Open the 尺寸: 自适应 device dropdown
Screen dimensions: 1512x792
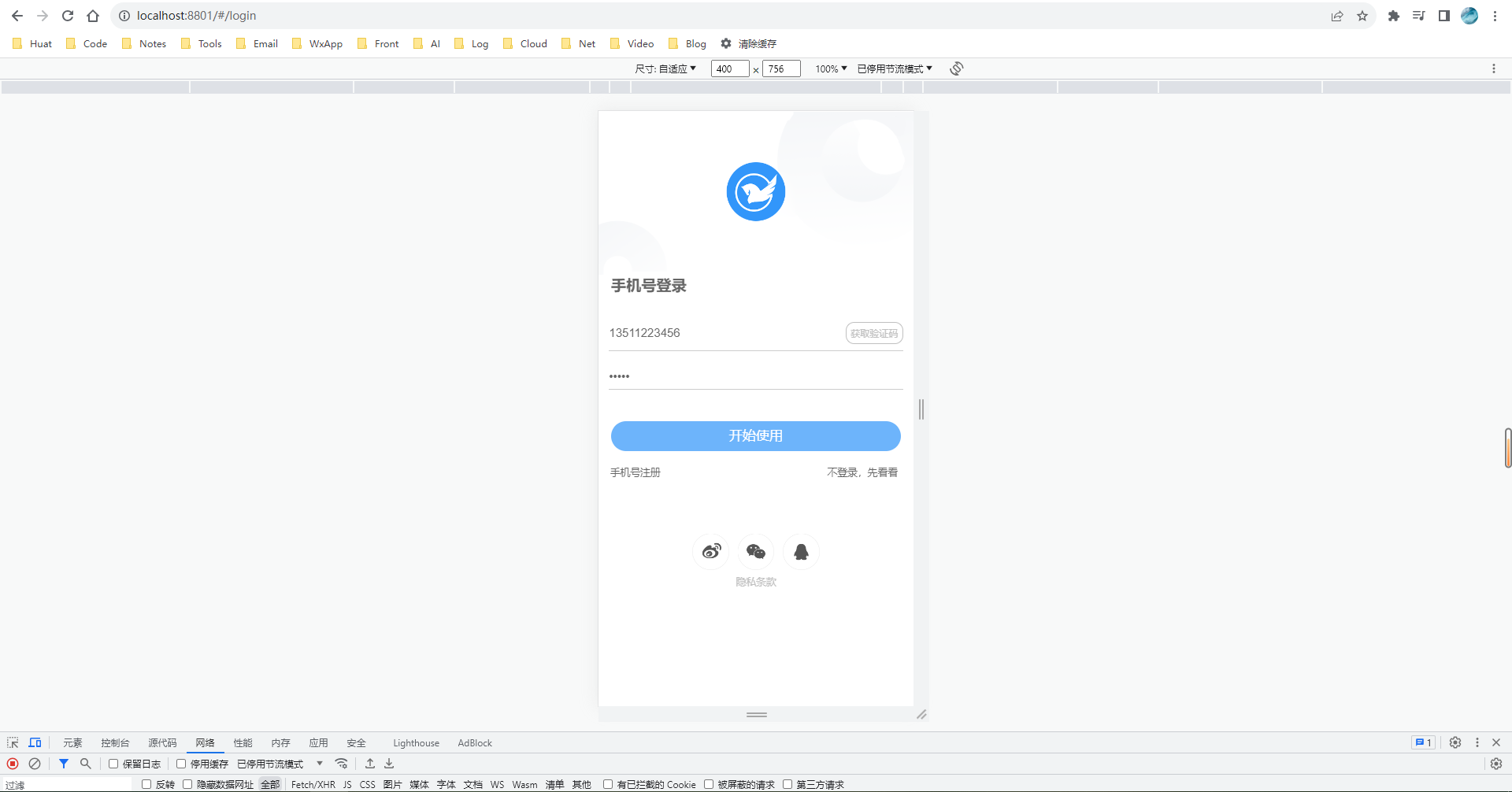point(665,68)
